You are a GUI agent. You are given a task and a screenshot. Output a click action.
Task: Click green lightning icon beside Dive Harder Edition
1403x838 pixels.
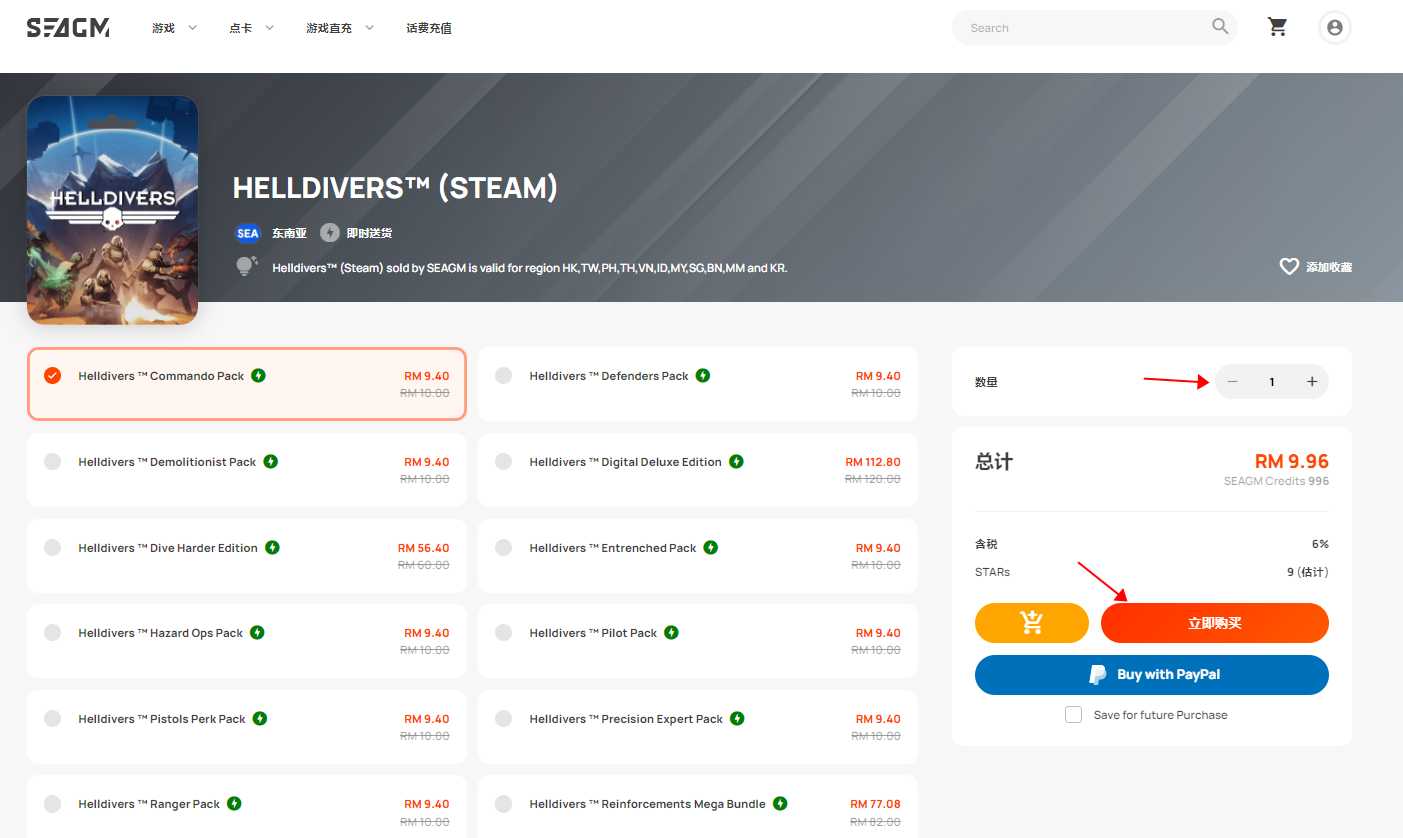click(272, 548)
